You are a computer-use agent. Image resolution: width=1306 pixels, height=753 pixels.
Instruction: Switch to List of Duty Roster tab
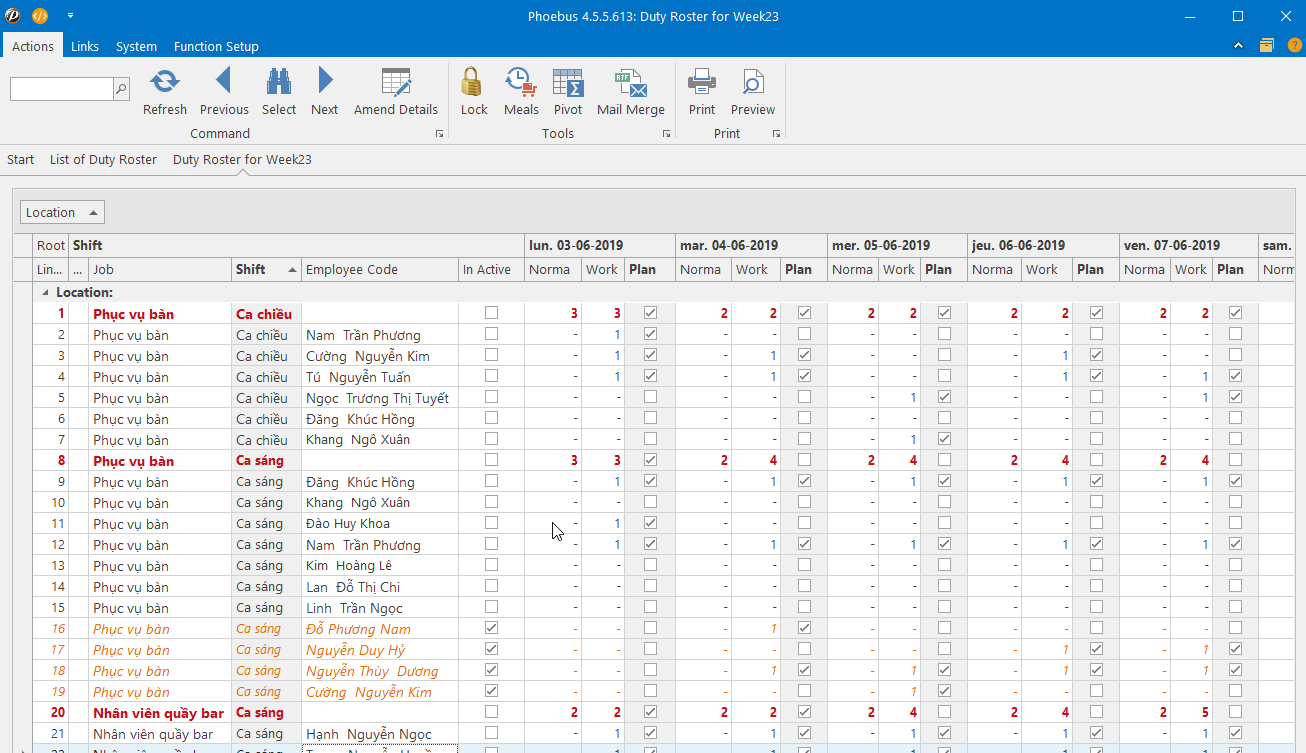(x=103, y=159)
